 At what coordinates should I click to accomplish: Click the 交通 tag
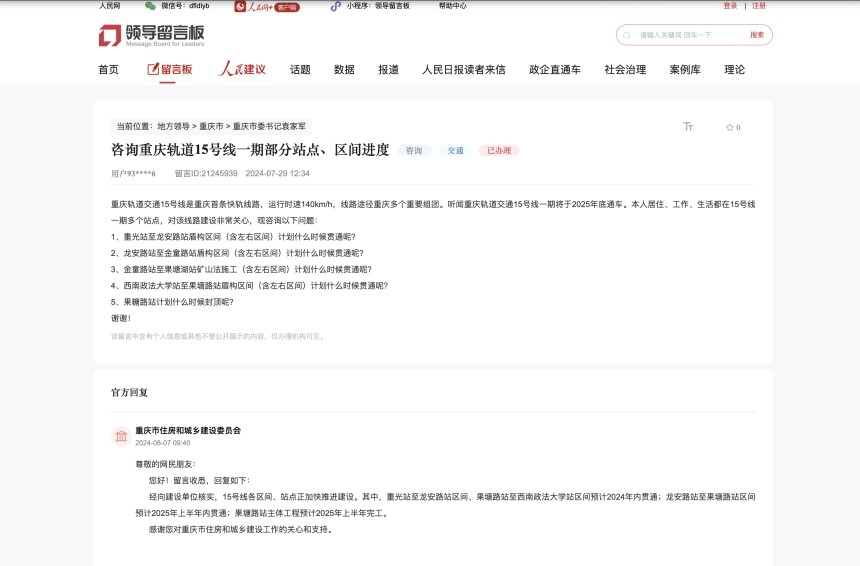pos(455,150)
